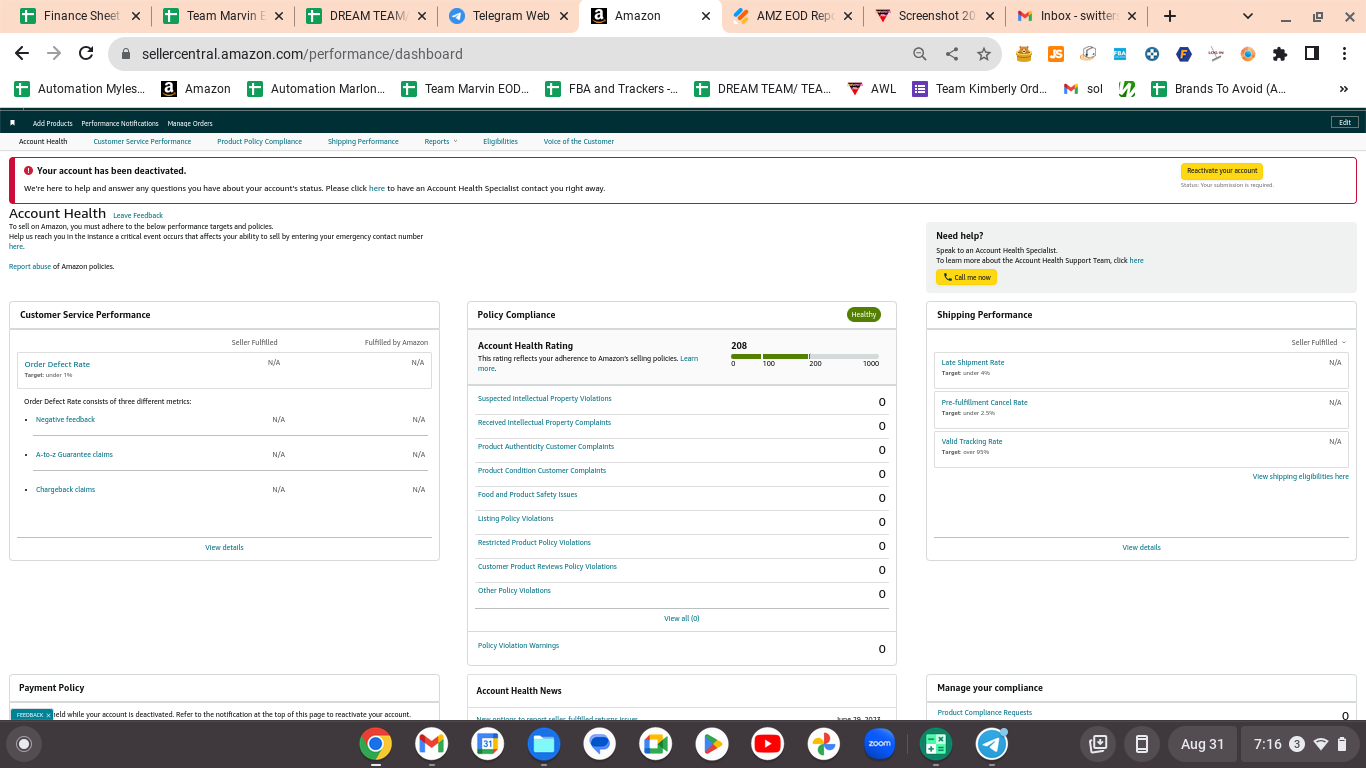Open Telegram from the shelf
Viewport: 1366px width, 768px height.
point(992,744)
